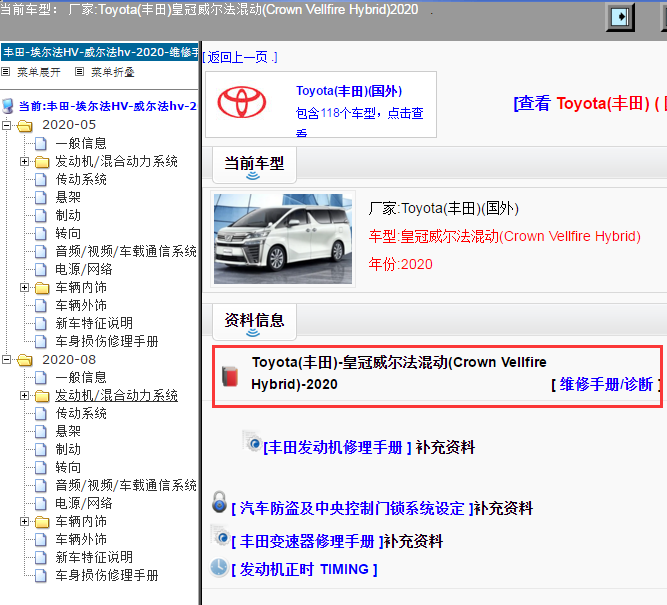Click the 发动机/混合动力系统 folder icon under 2020-05
This screenshot has height=605, width=667.
click(42, 162)
